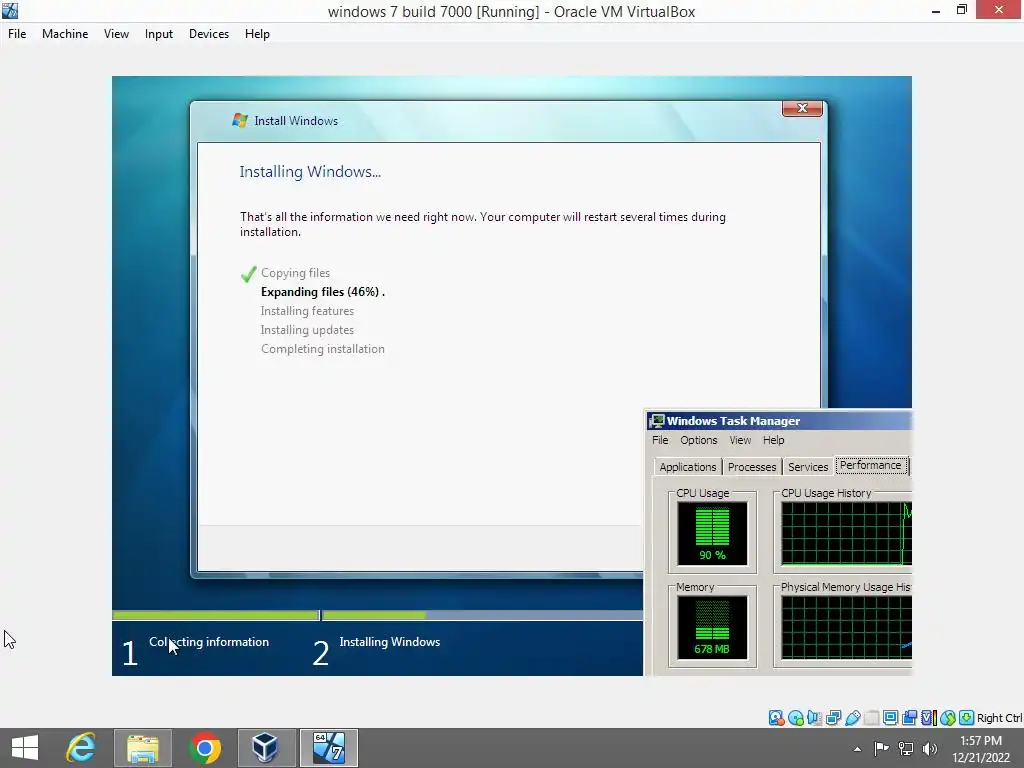
Task: Click the CPU Usage 90 % gauge
Action: point(712,533)
